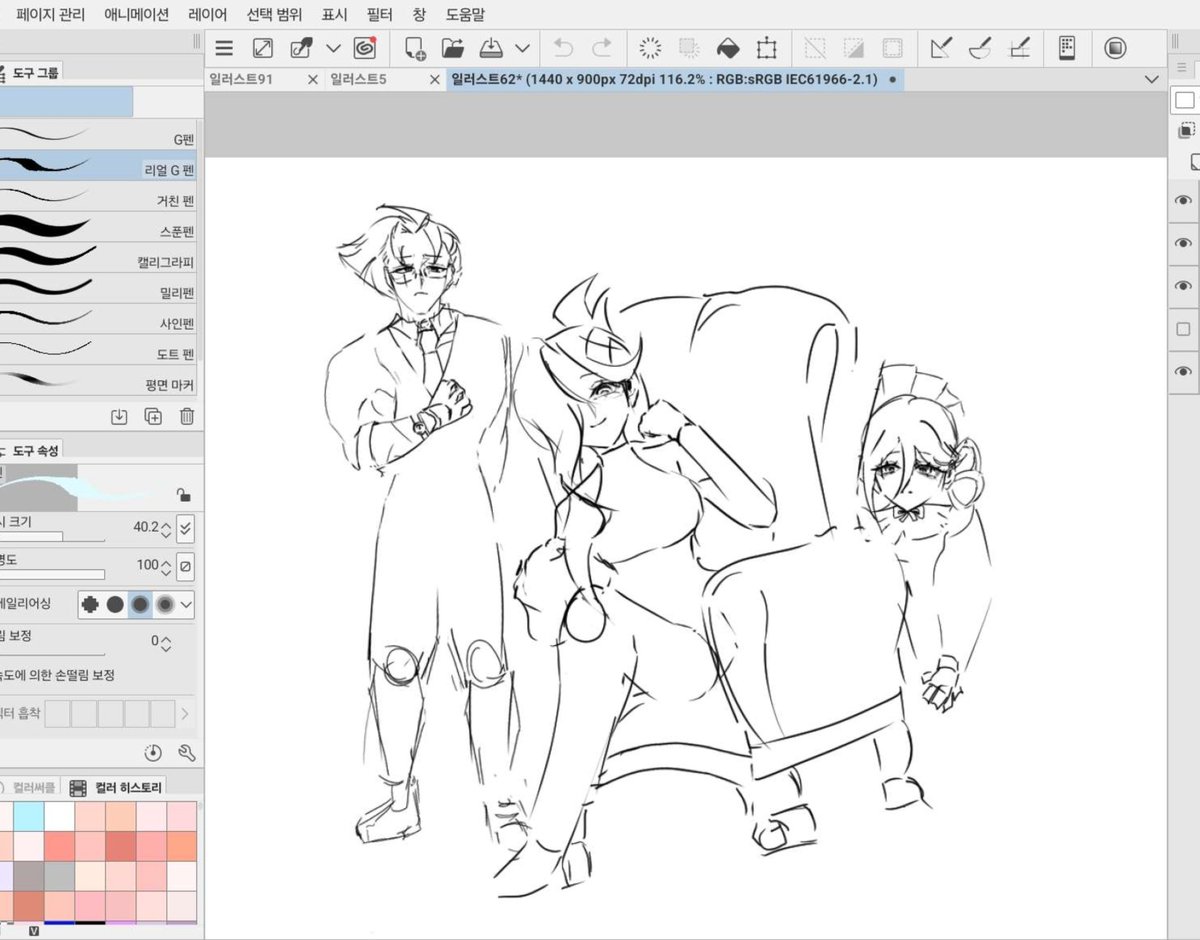Image resolution: width=1200 pixels, height=940 pixels.
Task: Click the Snap to special ruler icon
Action: tap(980, 48)
